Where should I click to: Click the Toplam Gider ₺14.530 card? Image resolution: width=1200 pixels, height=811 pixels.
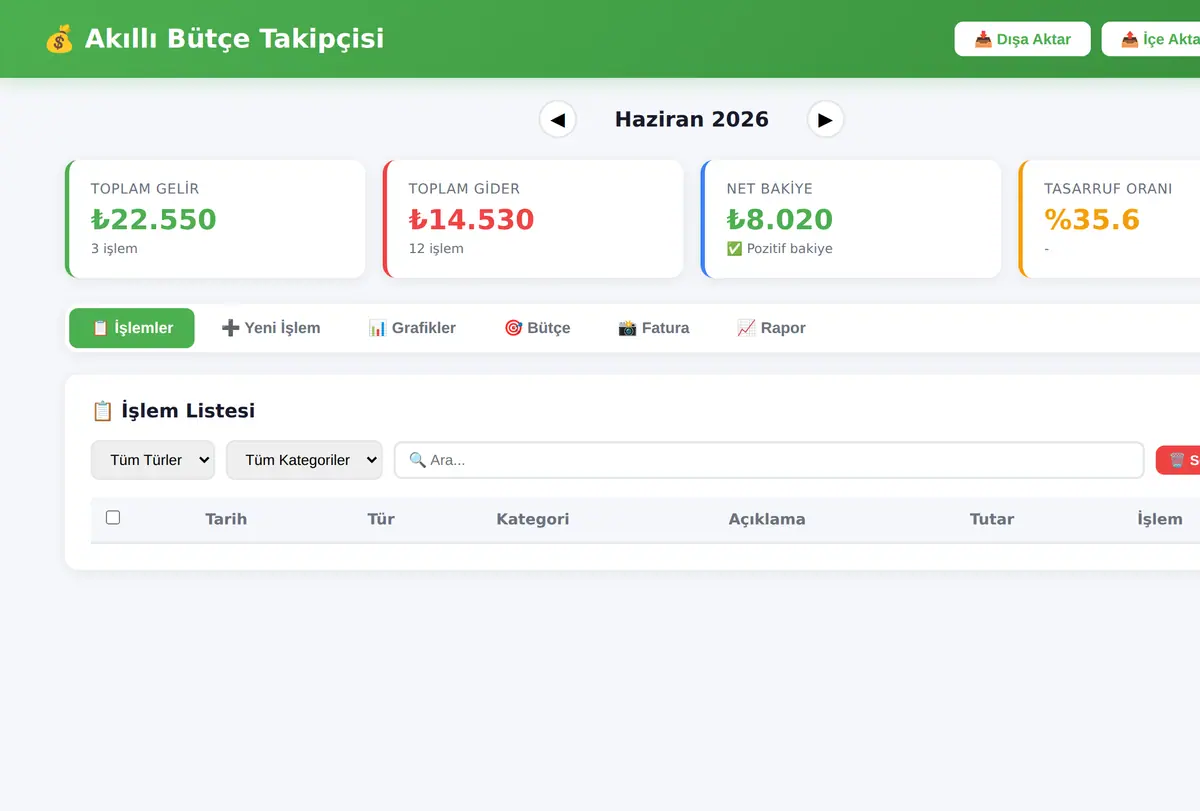[533, 219]
